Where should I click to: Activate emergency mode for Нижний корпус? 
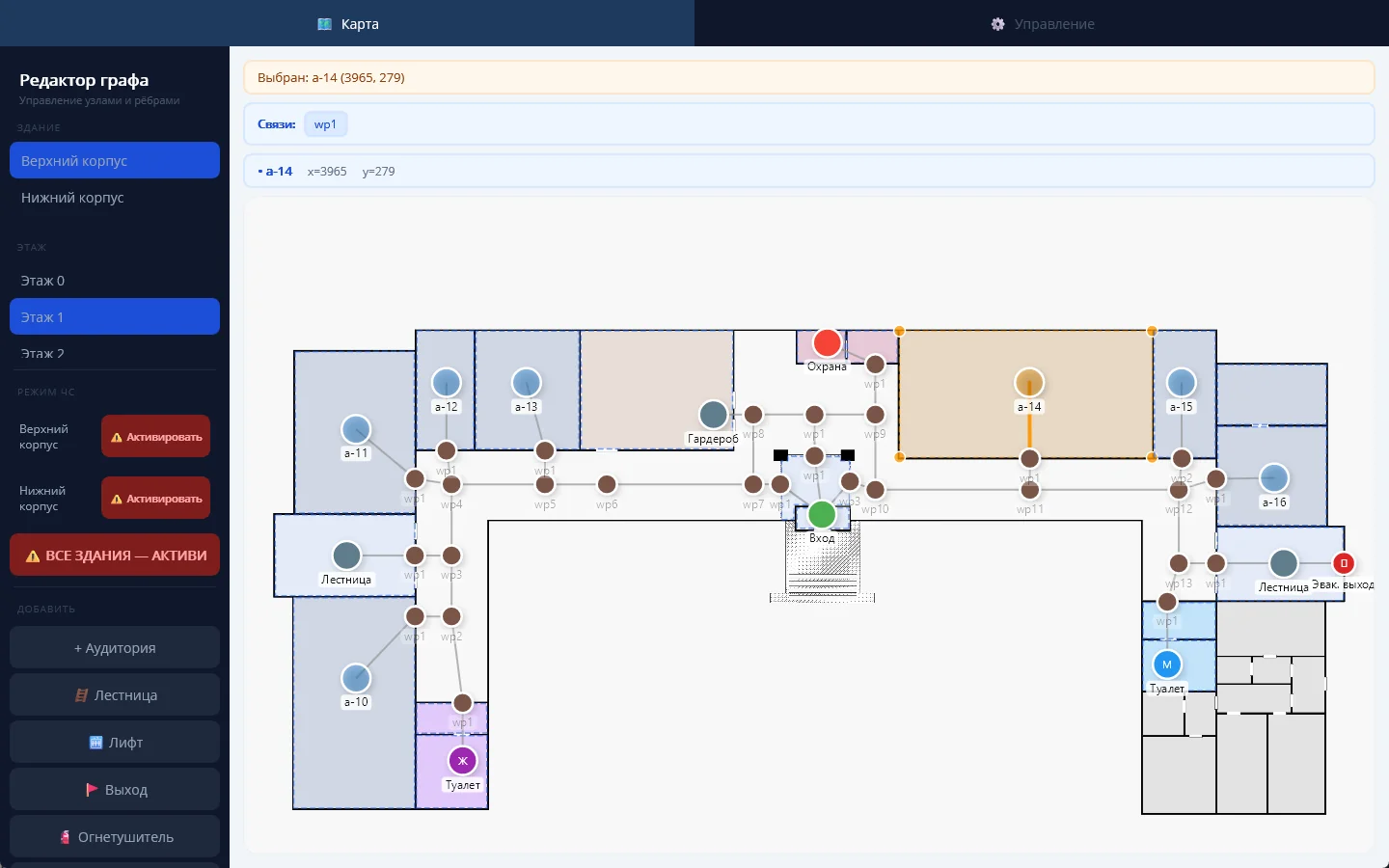point(155,499)
